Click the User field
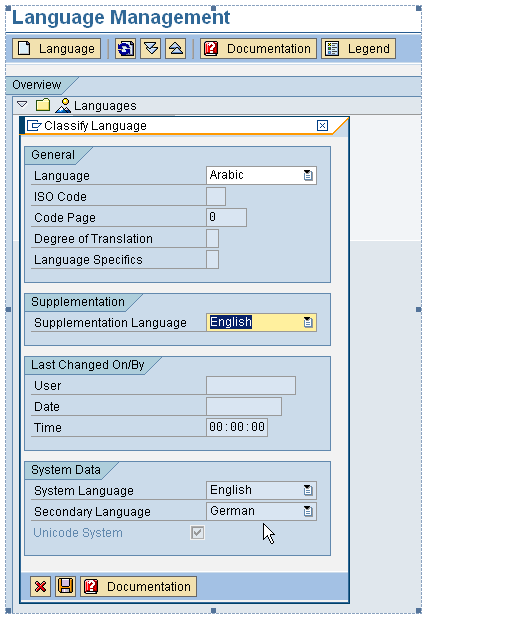The height and width of the screenshot is (626, 530). (x=251, y=385)
